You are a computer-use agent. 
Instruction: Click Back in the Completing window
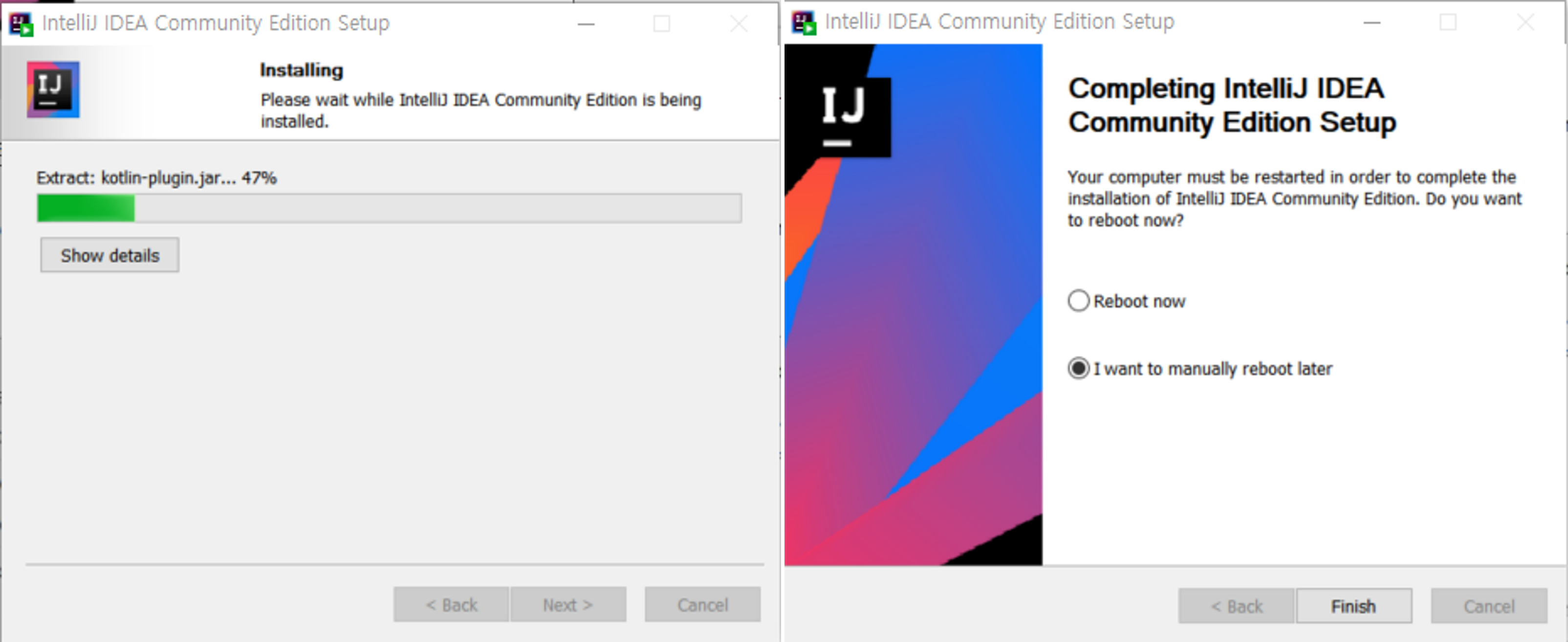tap(1236, 606)
